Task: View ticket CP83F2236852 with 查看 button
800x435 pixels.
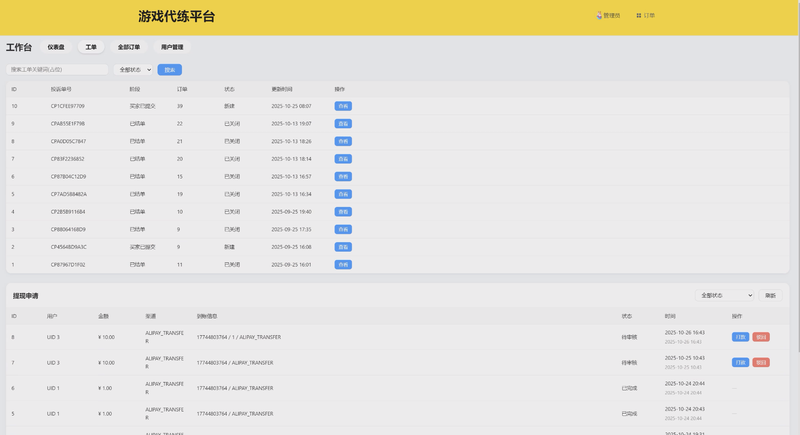Action: pos(343,159)
